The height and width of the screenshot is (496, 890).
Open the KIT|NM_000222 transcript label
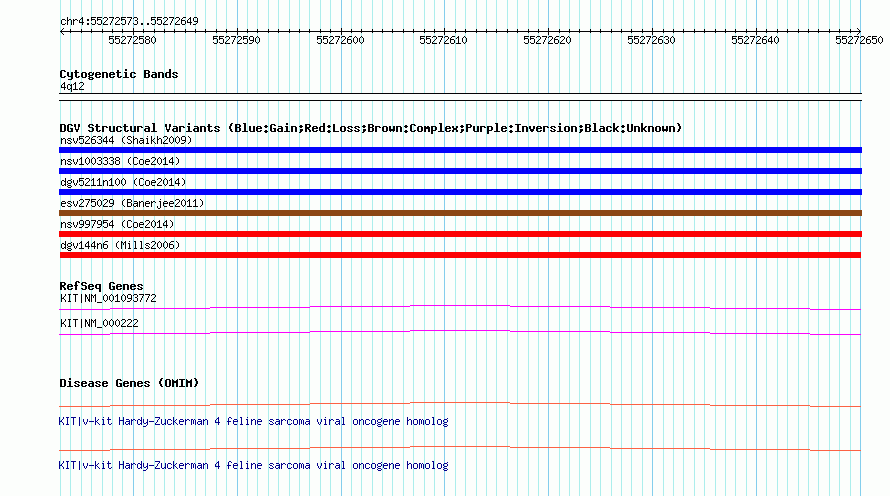[99, 323]
